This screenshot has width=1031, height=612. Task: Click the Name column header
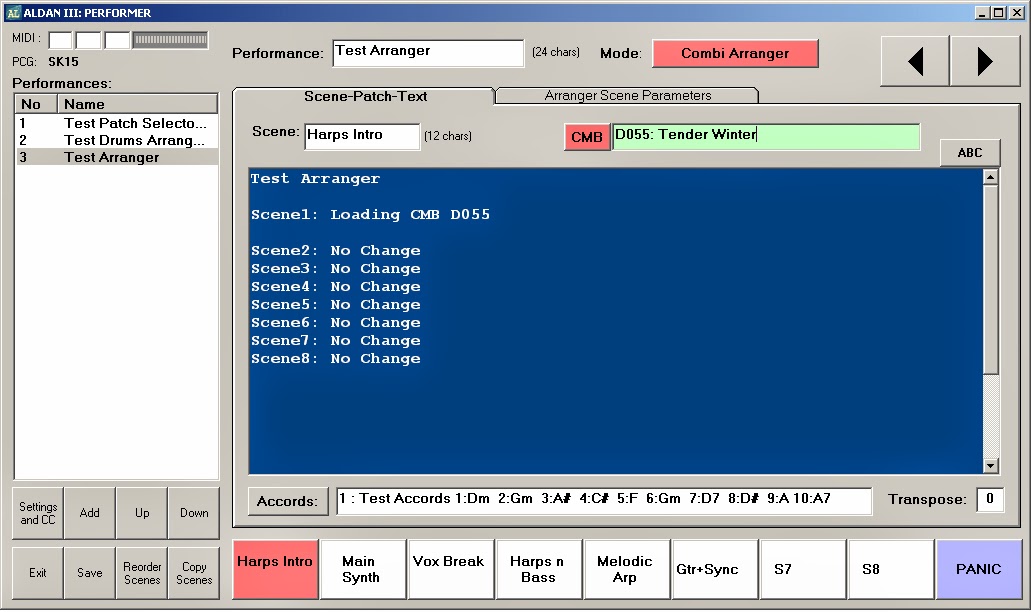coord(137,104)
